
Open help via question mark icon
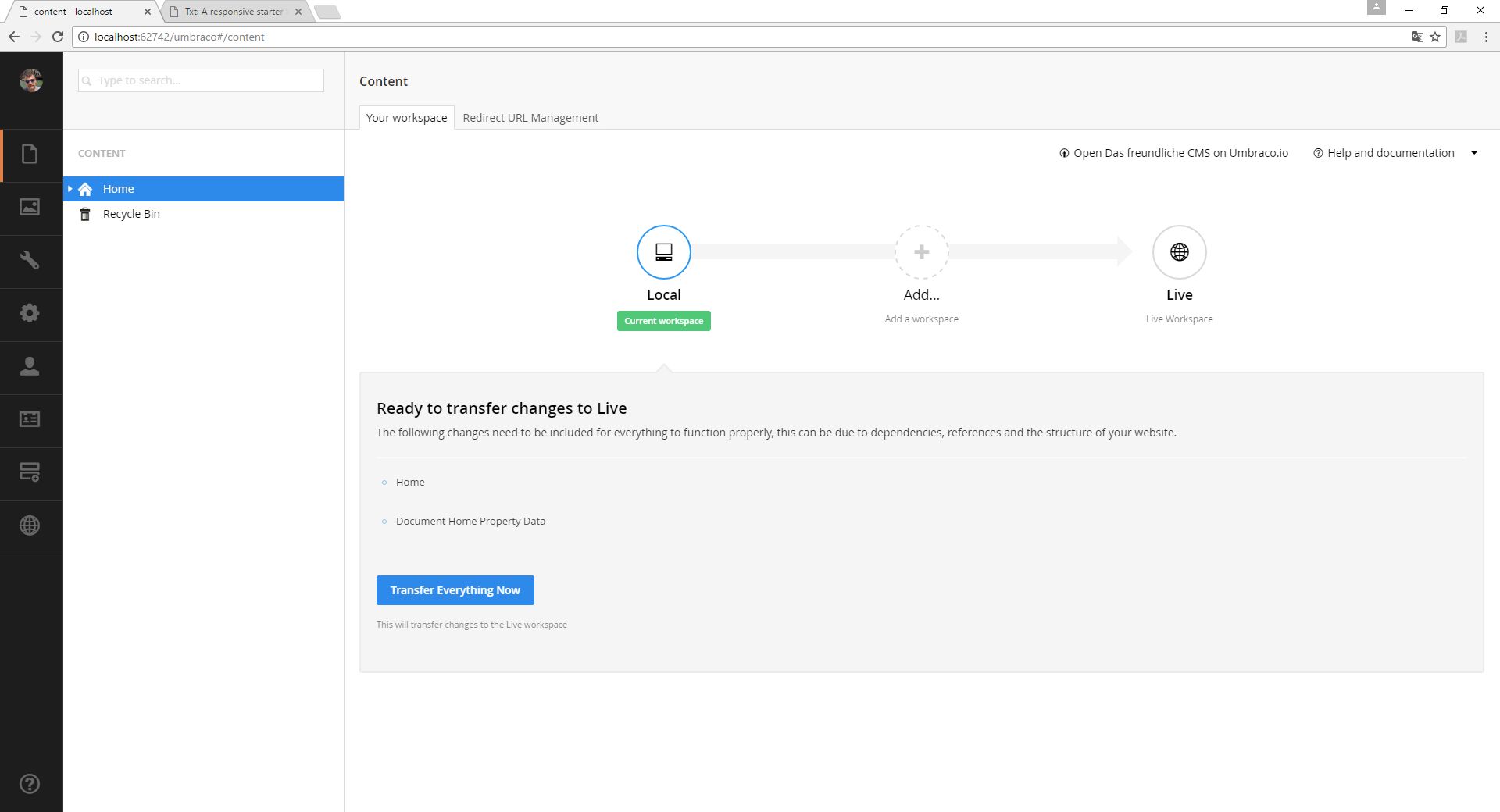coord(30,784)
